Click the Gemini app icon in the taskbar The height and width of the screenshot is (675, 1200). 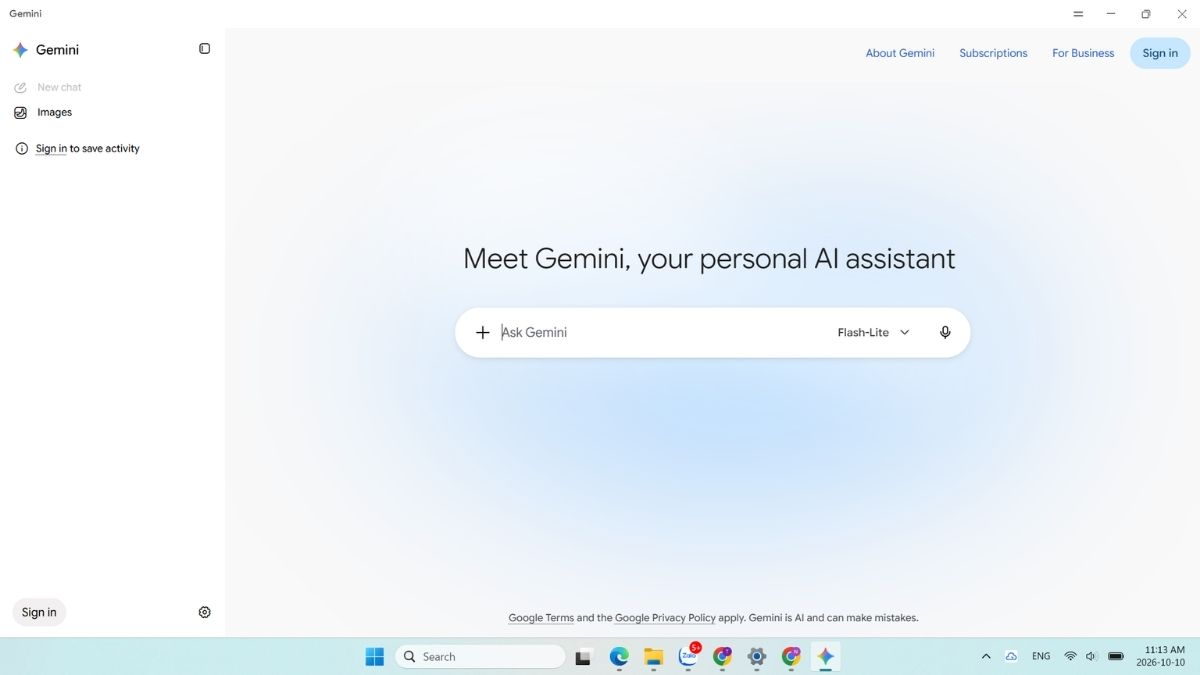825,657
